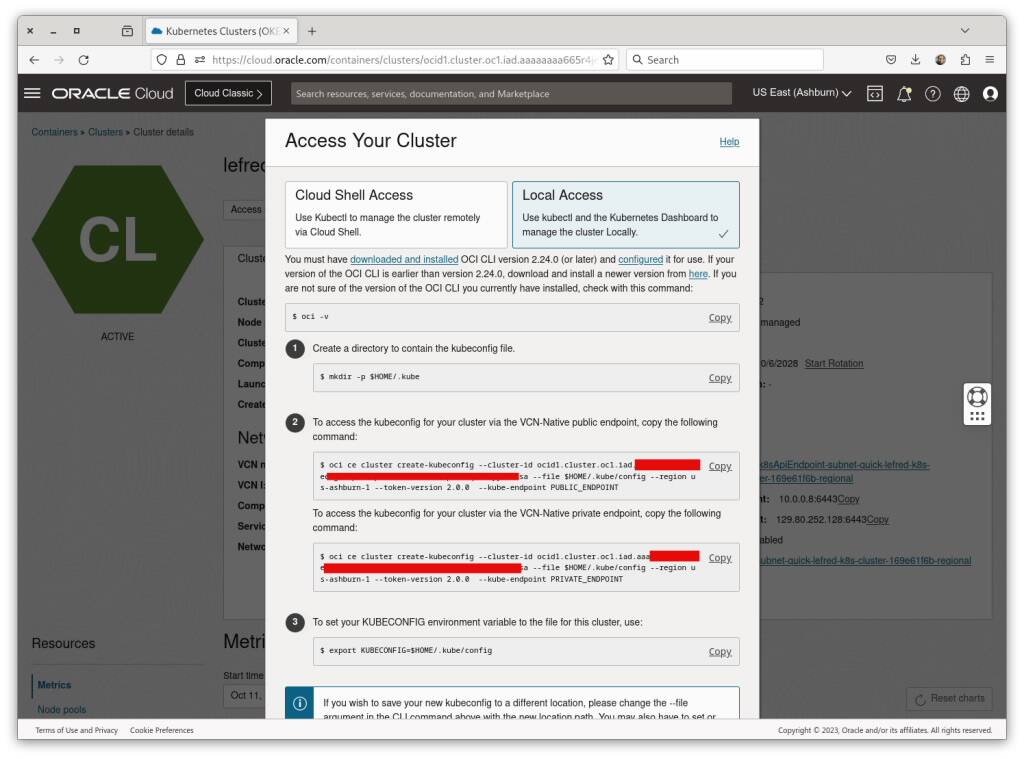Open the Oracle Cloud navigation hamburger menu
Viewport: 1024px width, 759px height.
point(32,93)
